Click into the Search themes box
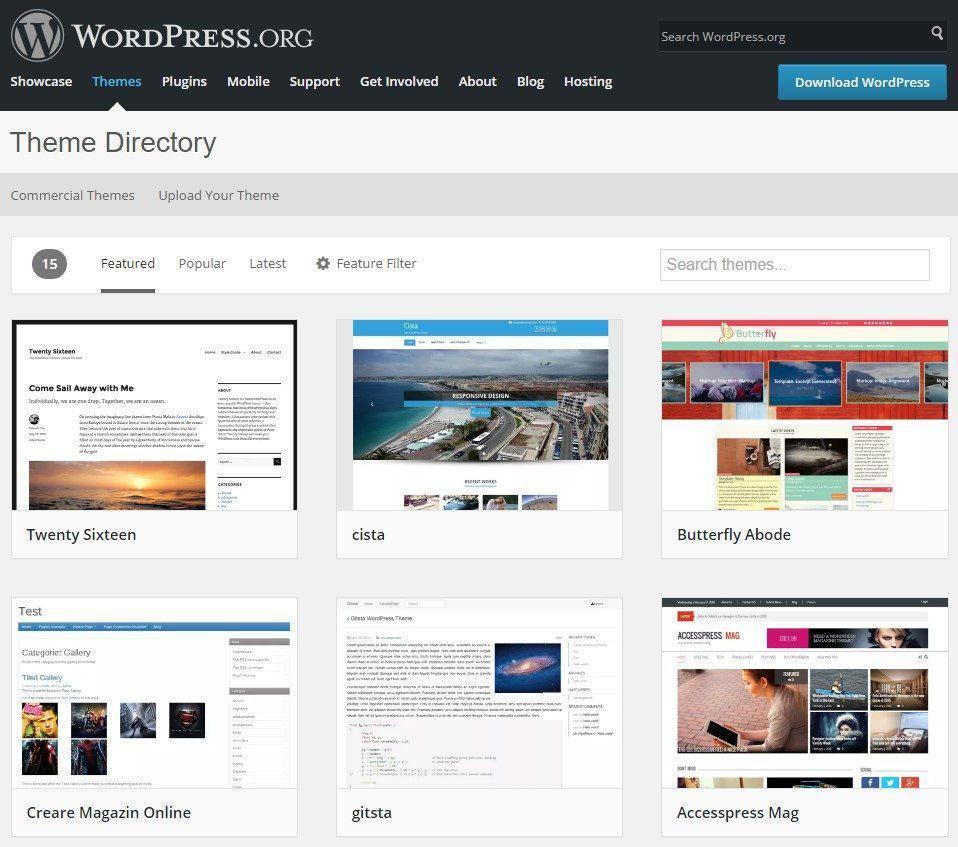This screenshot has height=847, width=958. (x=794, y=265)
